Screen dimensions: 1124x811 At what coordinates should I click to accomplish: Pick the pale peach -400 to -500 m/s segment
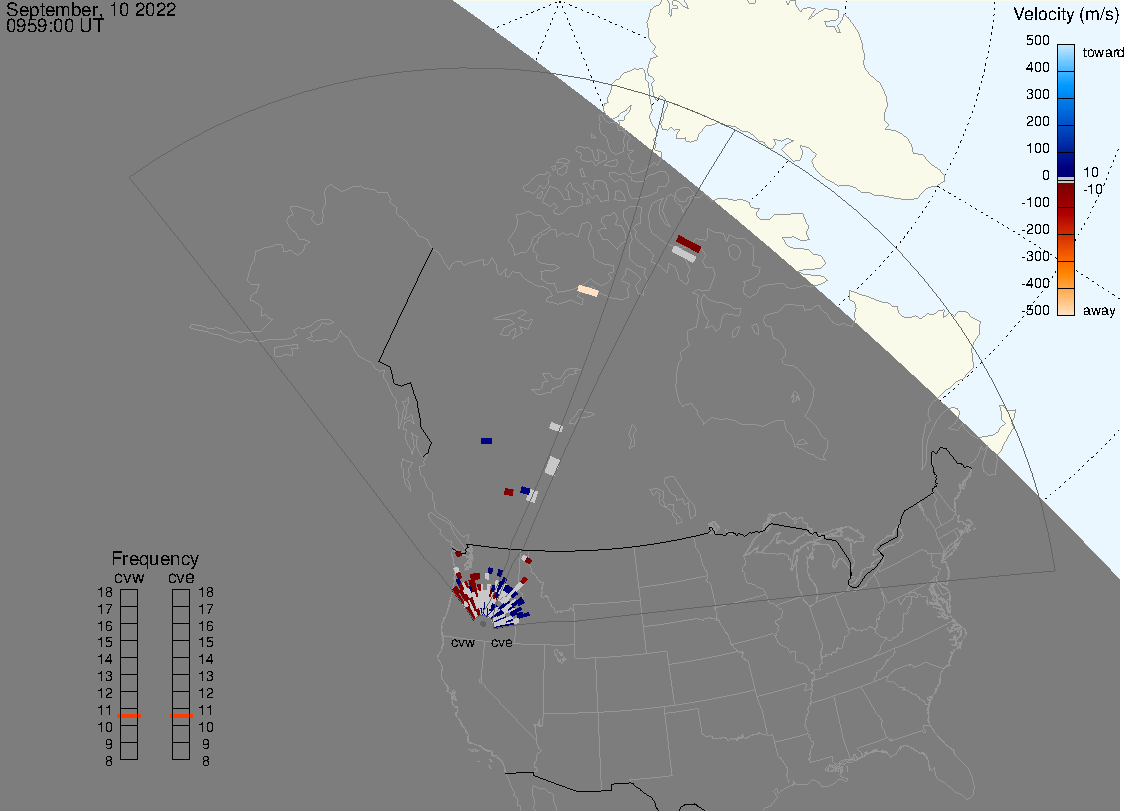click(x=1066, y=302)
